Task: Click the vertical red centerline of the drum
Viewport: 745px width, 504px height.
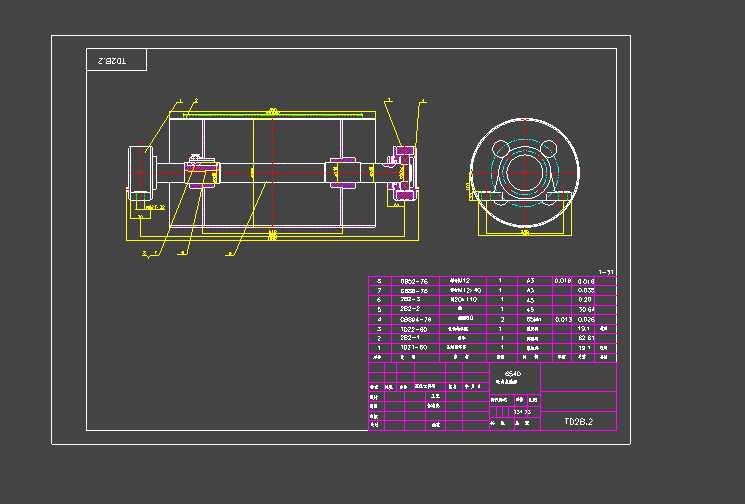Action: point(273,173)
